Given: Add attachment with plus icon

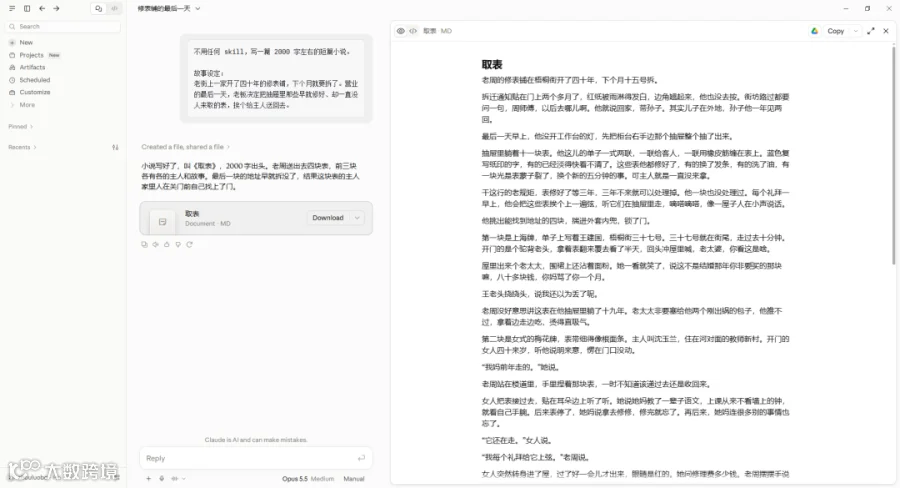Looking at the screenshot, I should 148,478.
